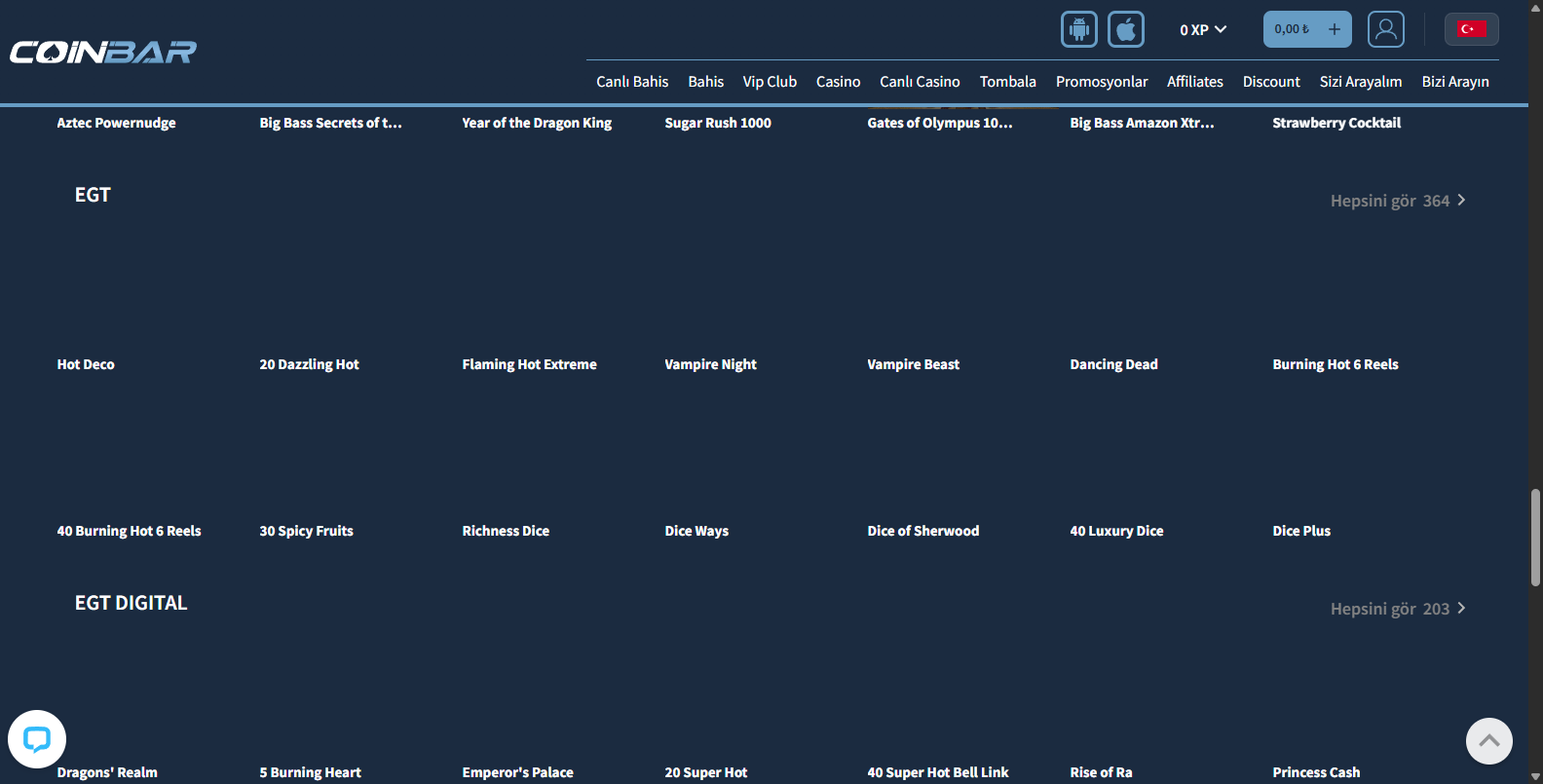Expand EGT DIGITAL via Hepsini gör 203
This screenshot has height=784, width=1543.
[1398, 609]
